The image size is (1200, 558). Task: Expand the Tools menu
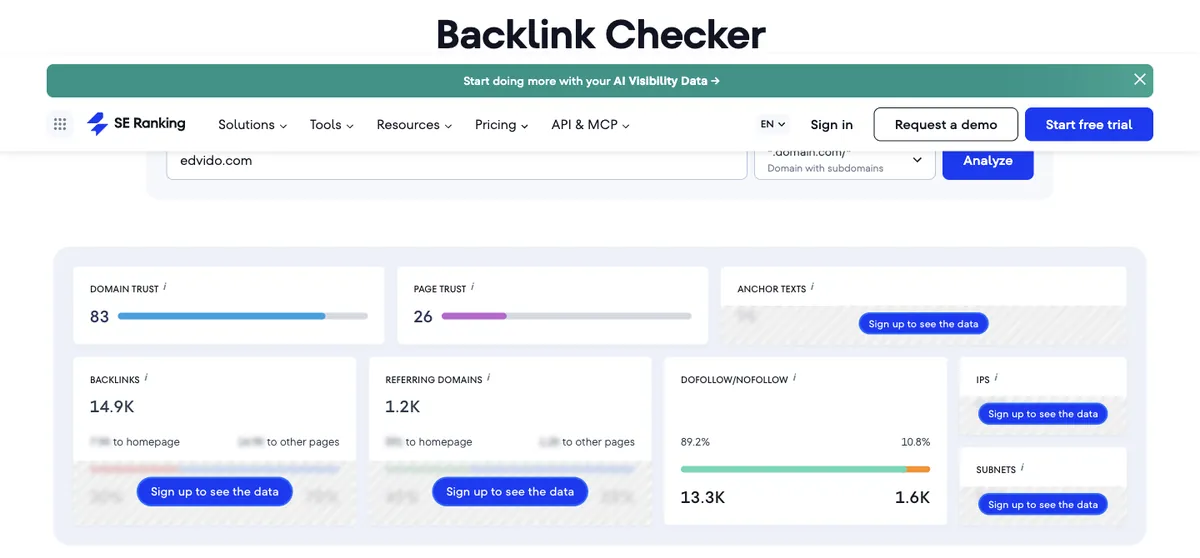pos(332,125)
